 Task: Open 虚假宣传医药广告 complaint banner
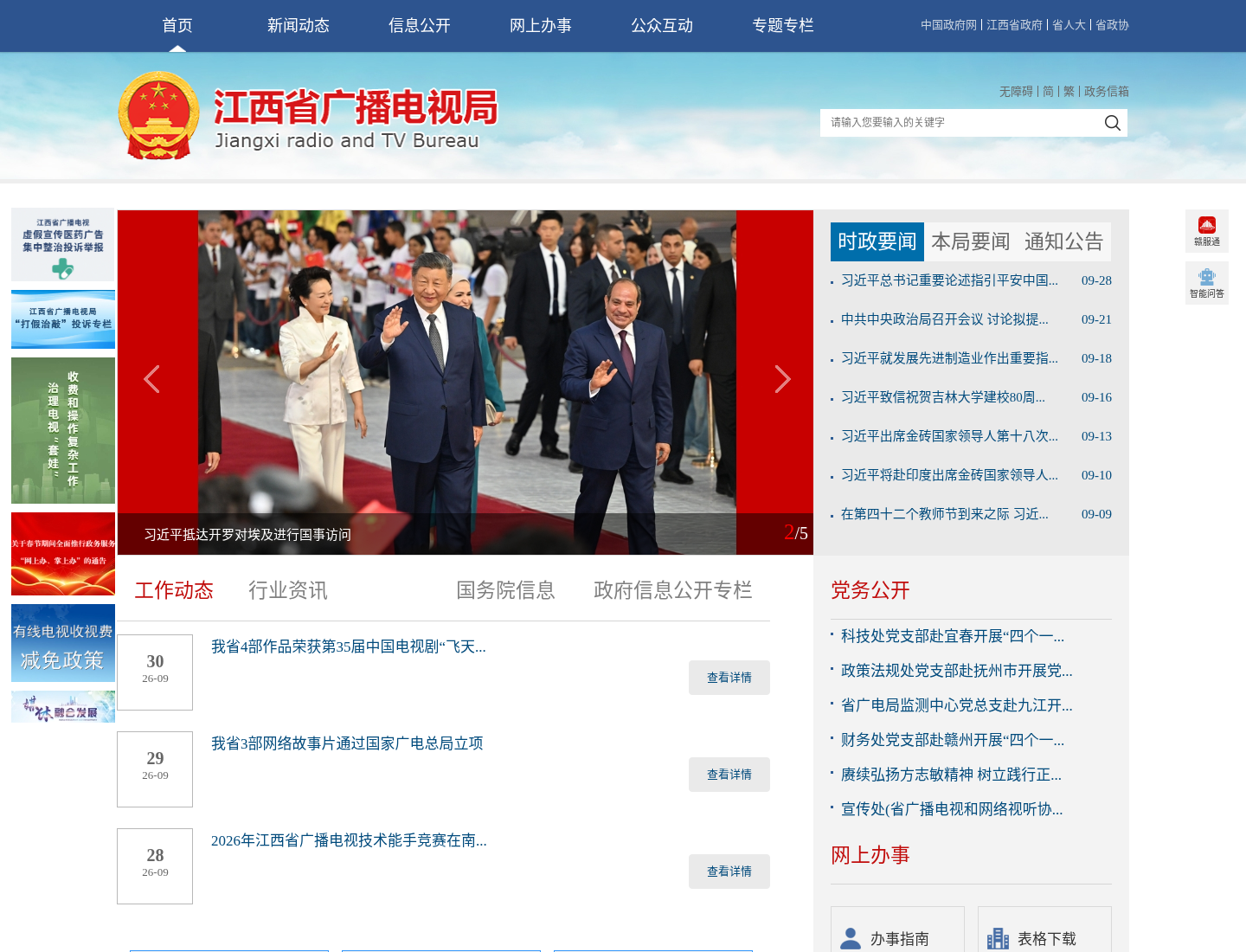click(63, 244)
